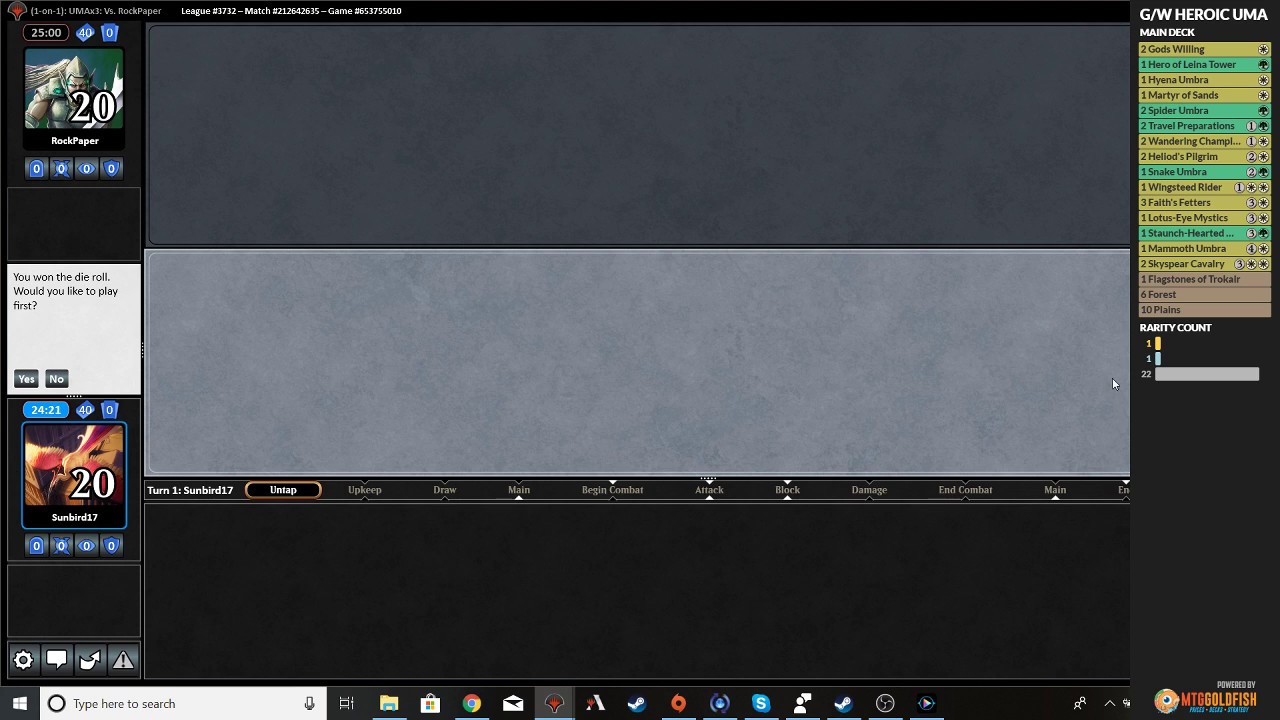Click Sunbird17's hand count card icon
The width and height of the screenshot is (1280, 720).
[110, 410]
